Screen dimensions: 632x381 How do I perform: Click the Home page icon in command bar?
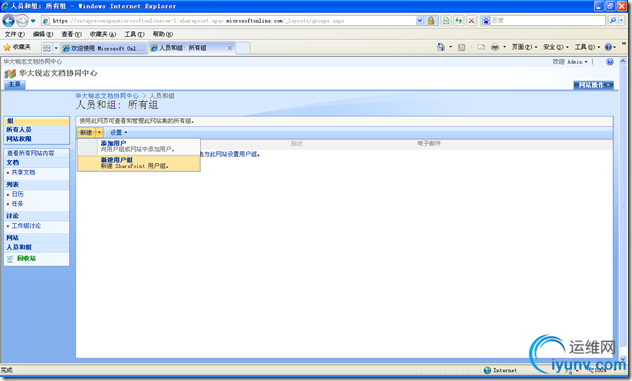441,47
